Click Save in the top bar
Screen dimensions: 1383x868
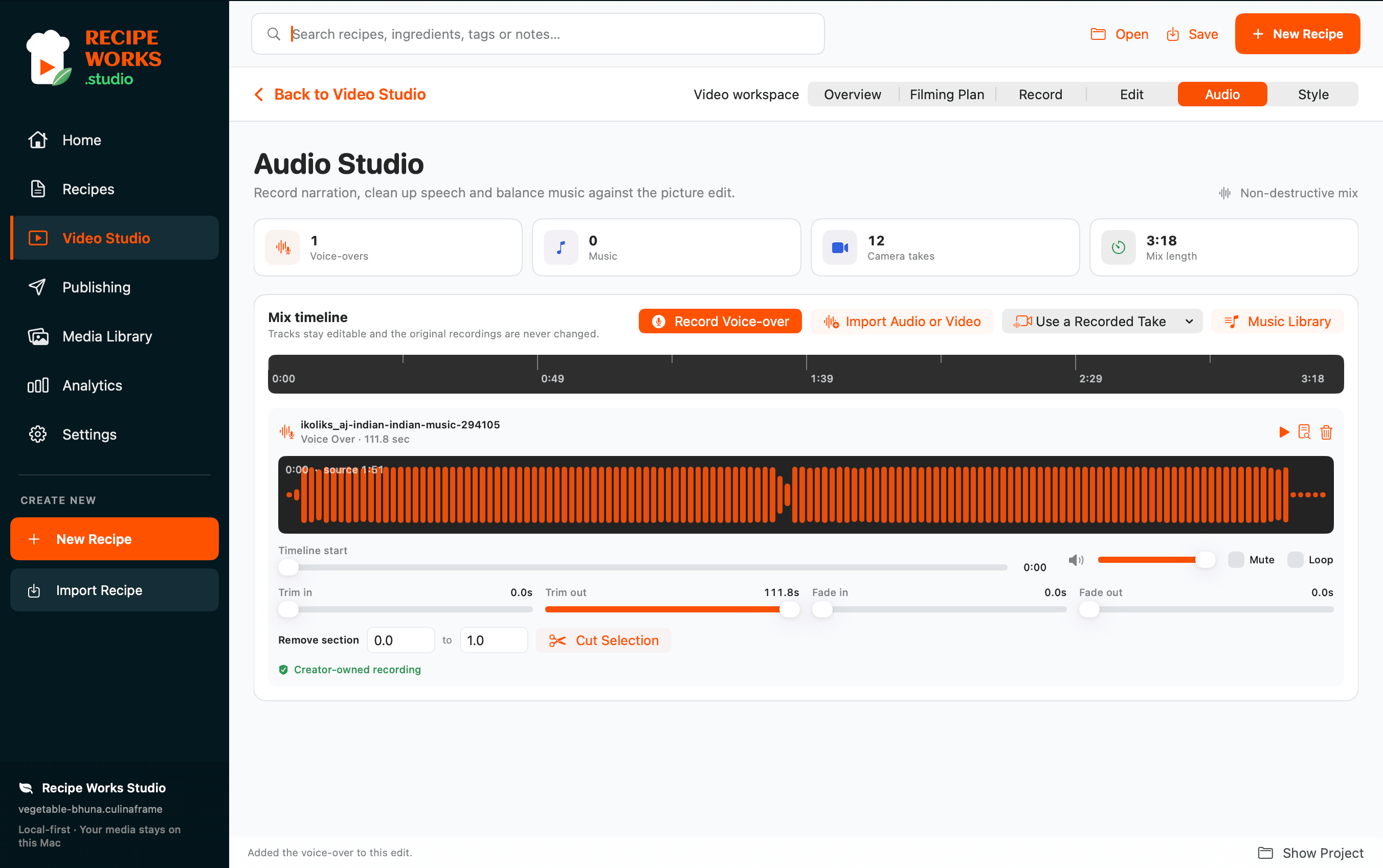coord(1192,34)
